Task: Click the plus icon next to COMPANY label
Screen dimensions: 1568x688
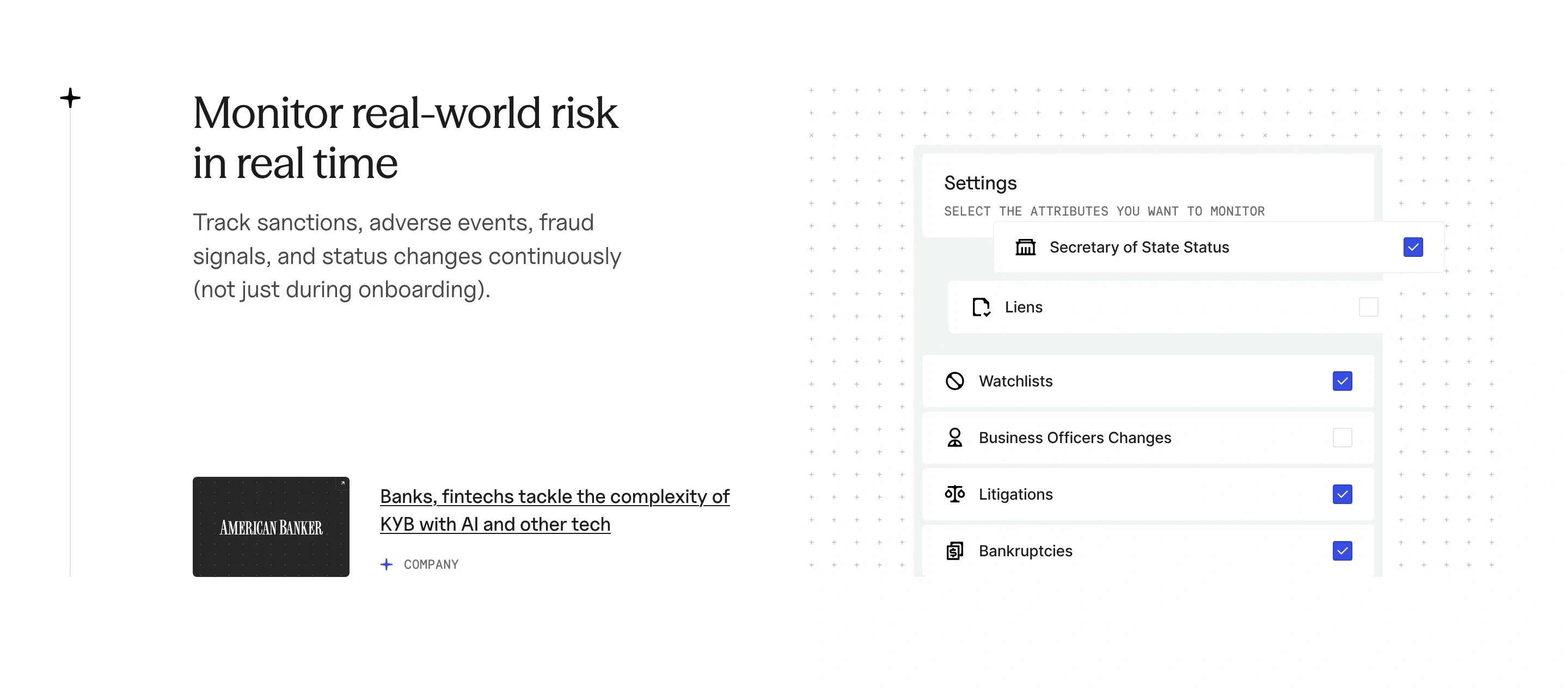Action: click(x=387, y=564)
